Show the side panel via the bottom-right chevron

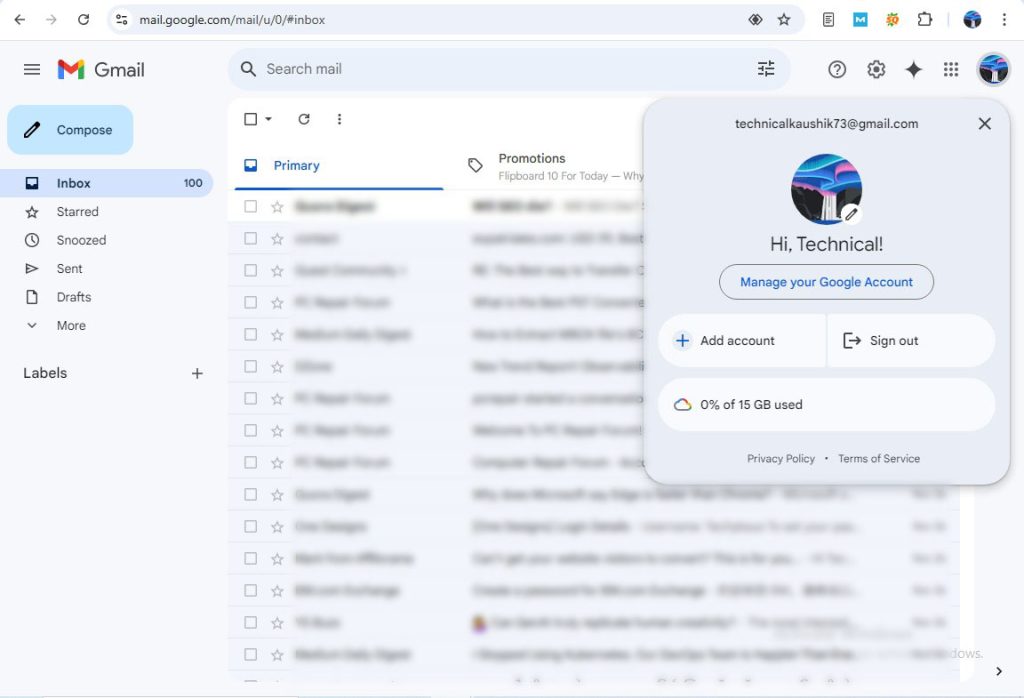(x=999, y=671)
